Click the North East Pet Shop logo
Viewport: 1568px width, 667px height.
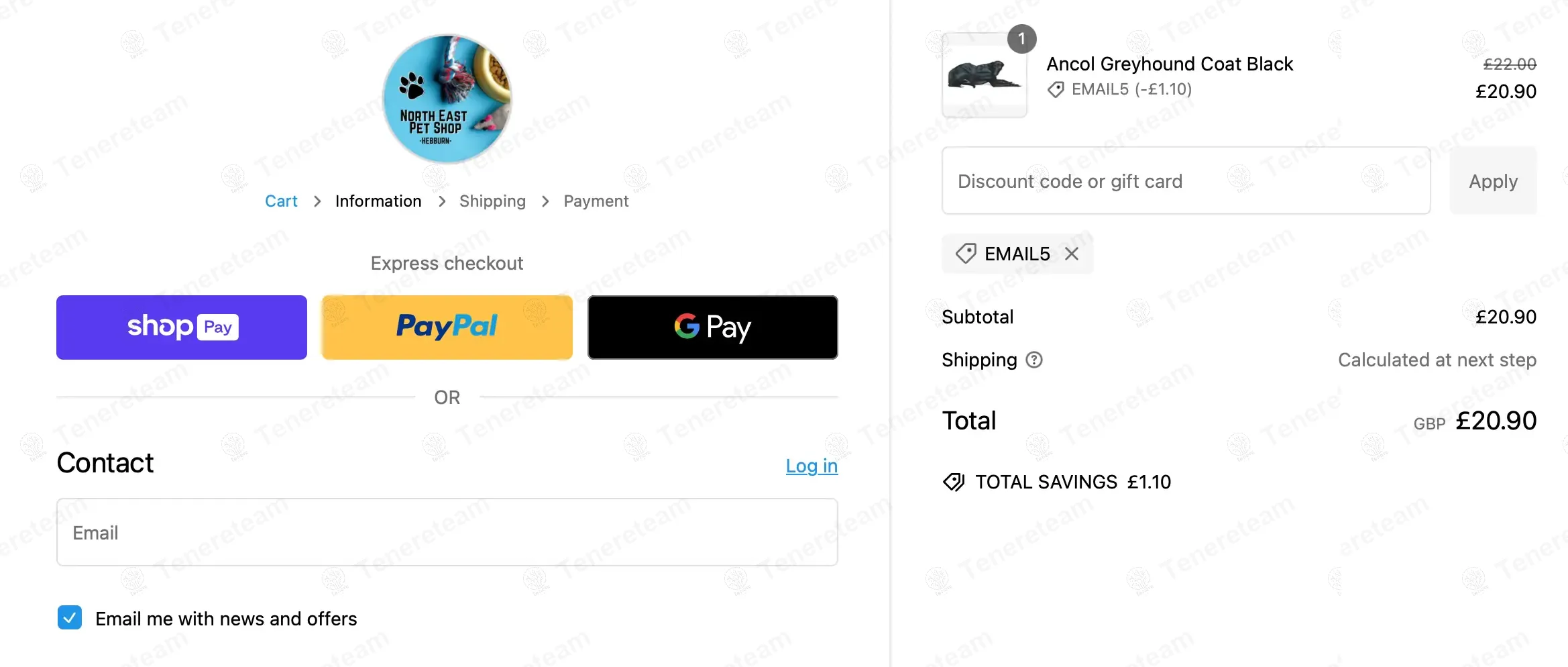coord(447,99)
